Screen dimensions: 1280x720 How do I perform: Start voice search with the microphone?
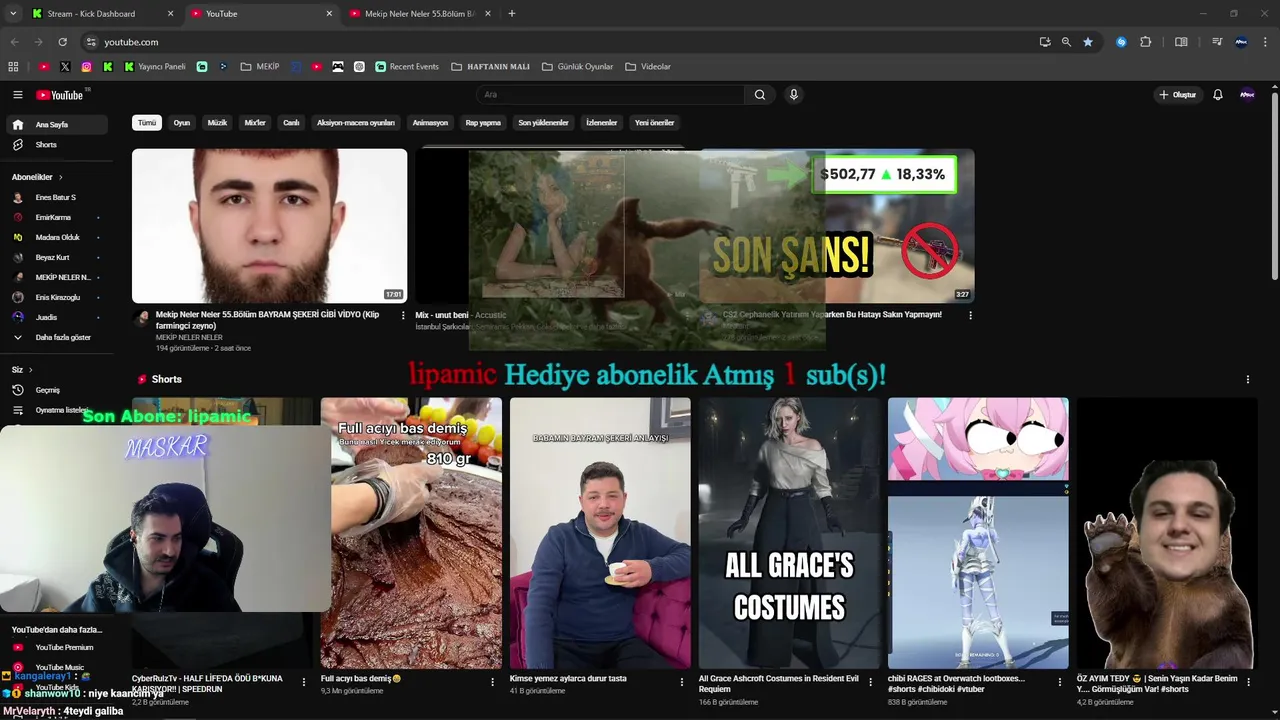coord(794,95)
